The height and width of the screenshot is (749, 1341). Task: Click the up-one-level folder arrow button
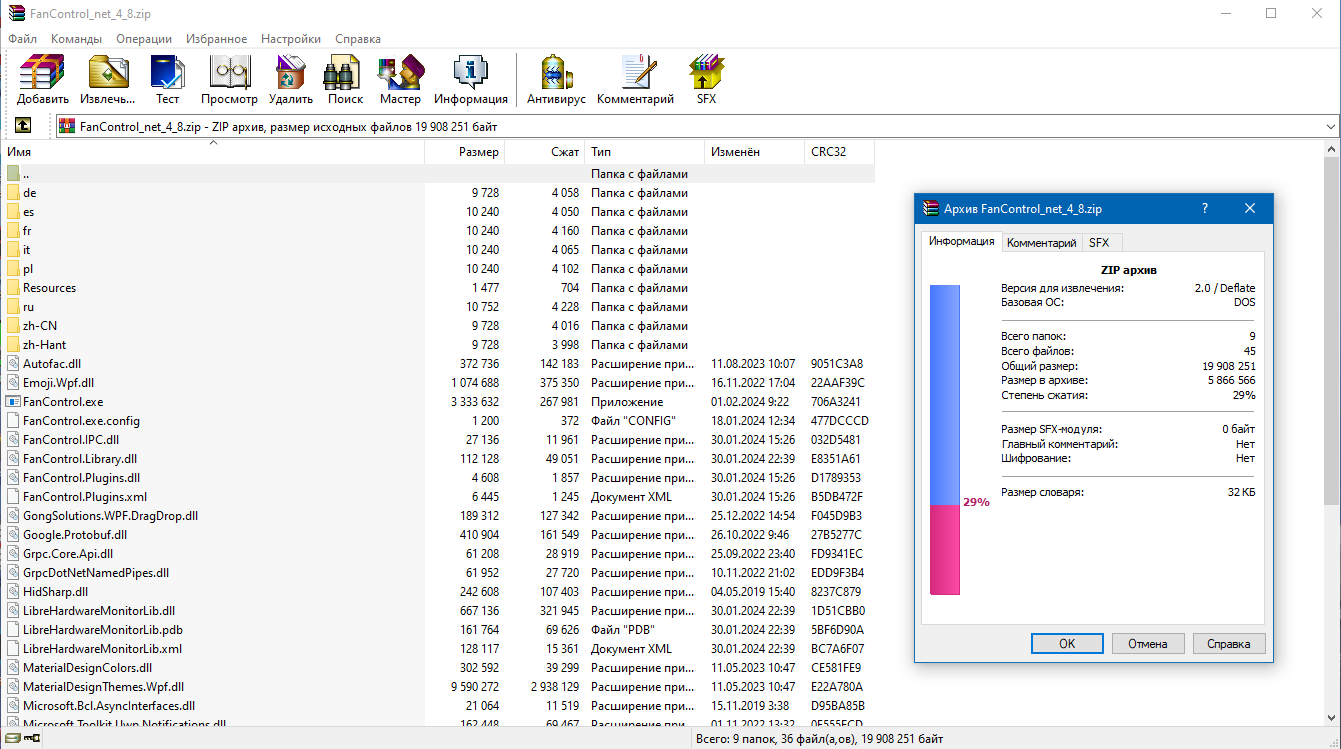22,126
